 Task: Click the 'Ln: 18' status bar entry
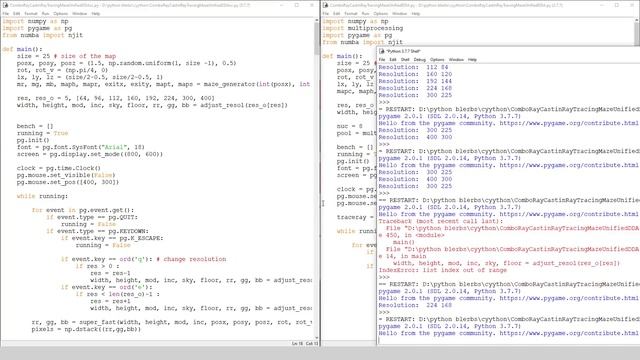(x=297, y=344)
